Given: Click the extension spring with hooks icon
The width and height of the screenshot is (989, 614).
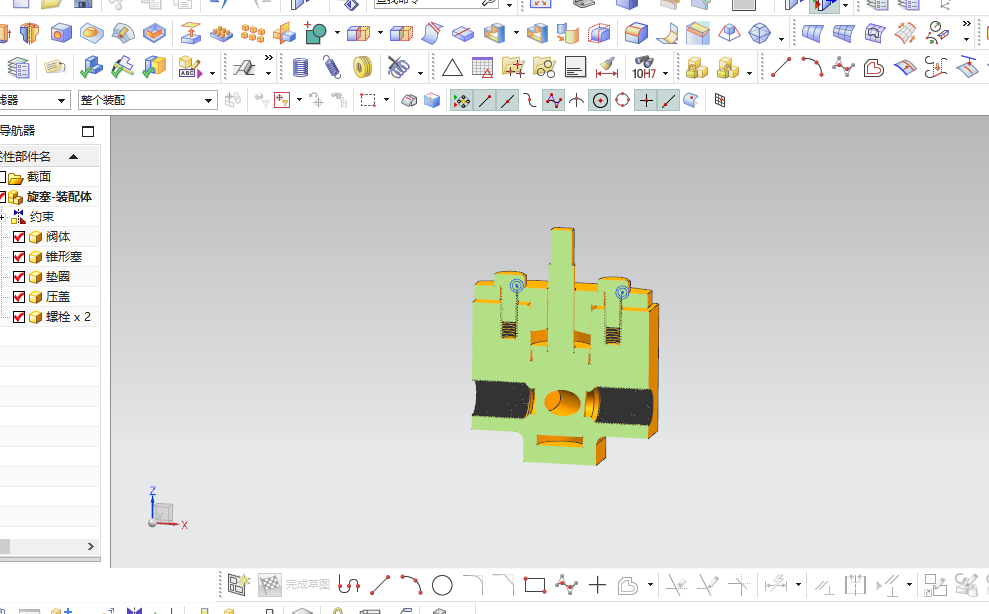Looking at the screenshot, I should 332,67.
